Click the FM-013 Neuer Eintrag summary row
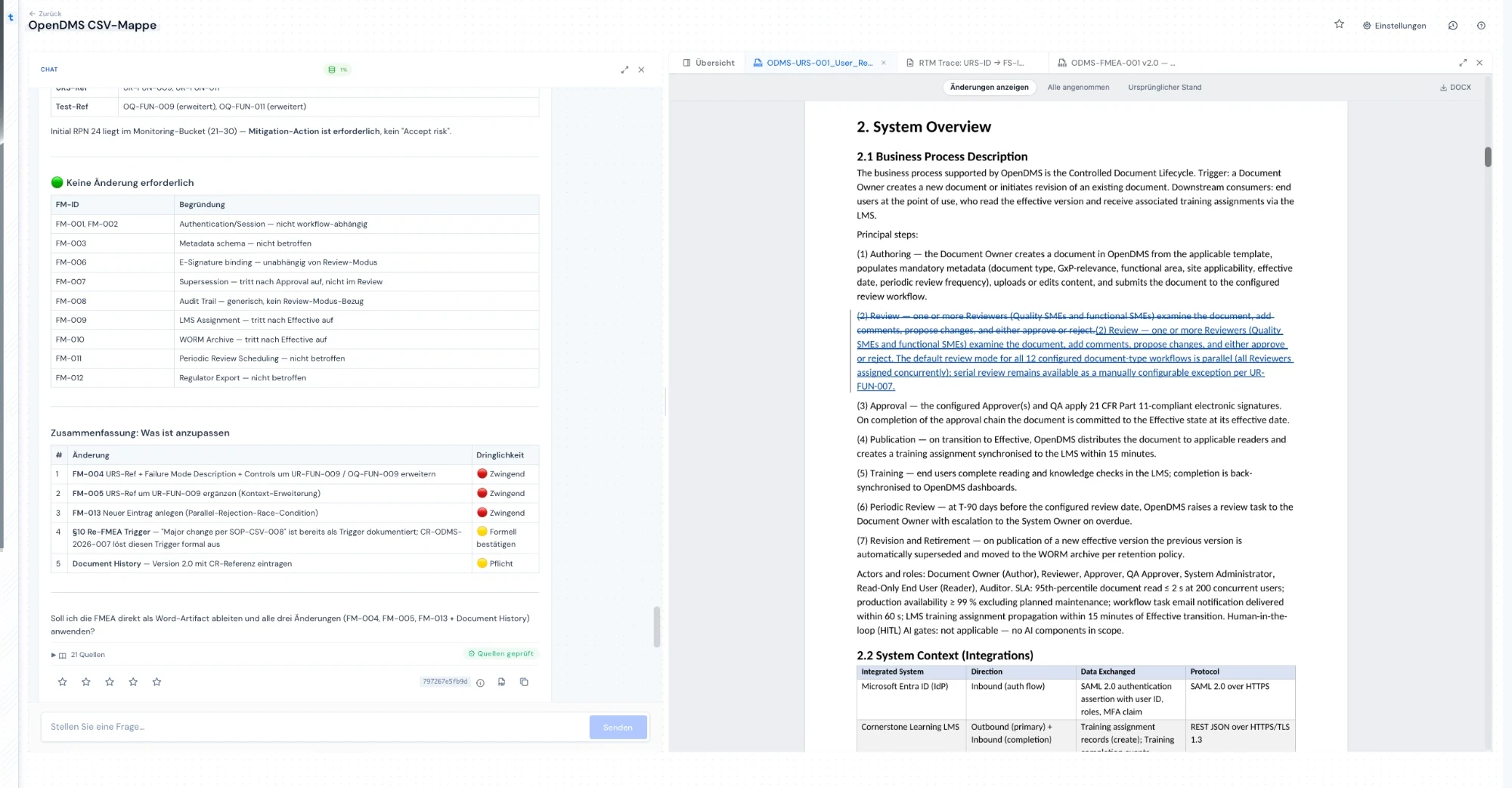The image size is (1512, 788). coord(295,513)
